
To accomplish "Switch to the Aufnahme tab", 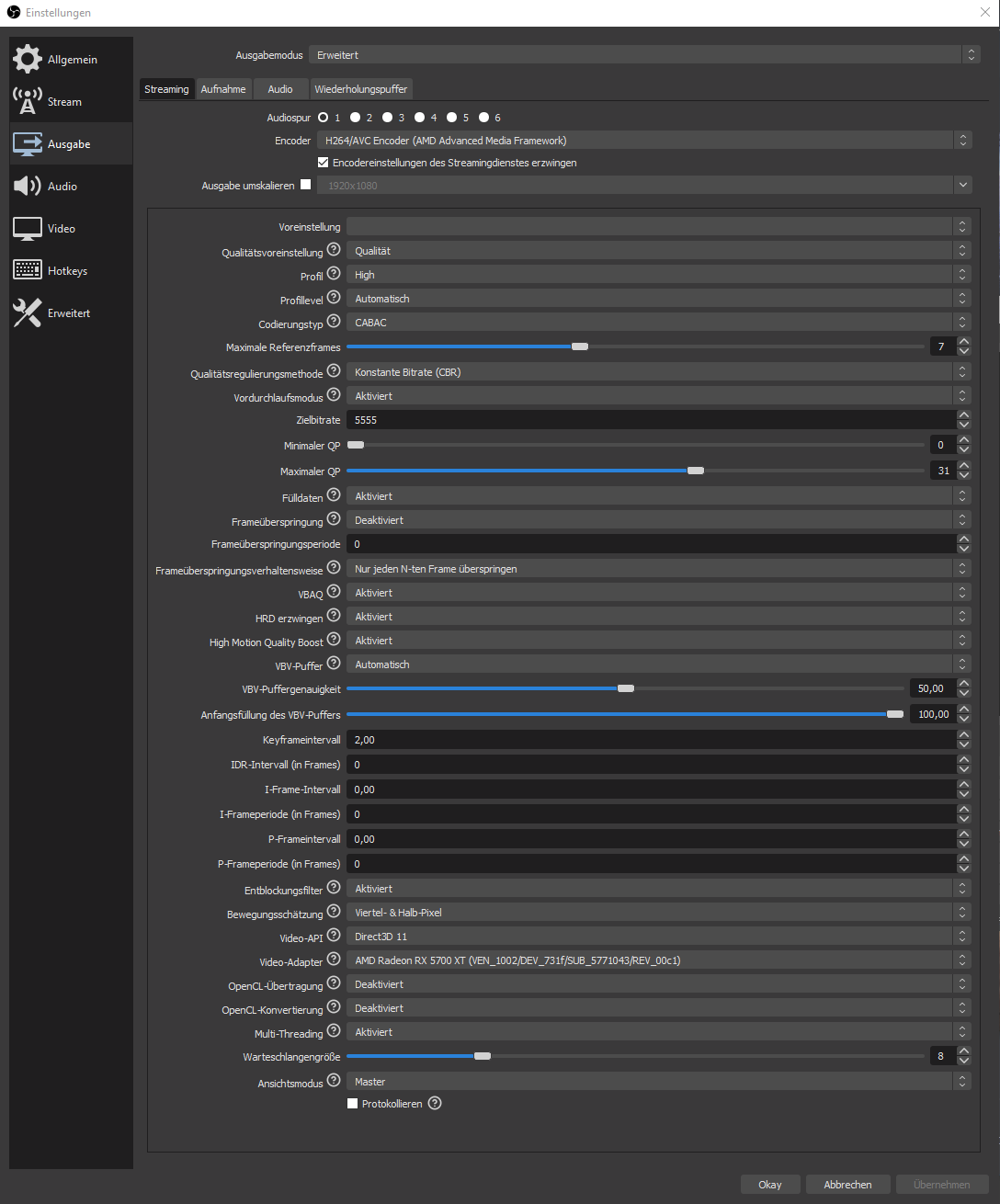I will click(223, 89).
